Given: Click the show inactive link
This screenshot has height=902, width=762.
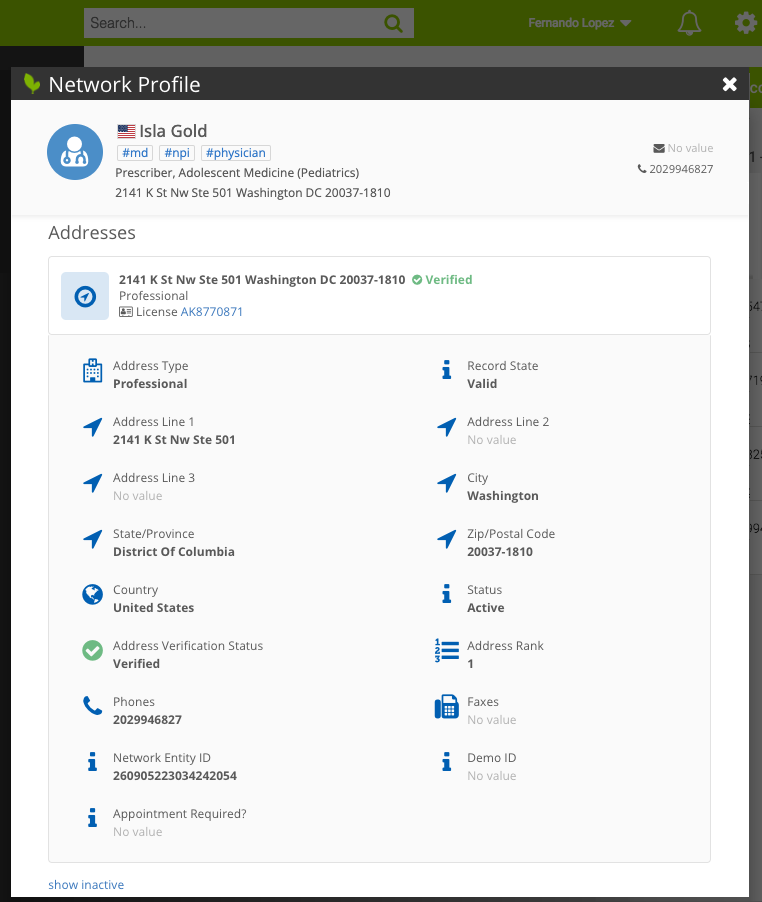Looking at the screenshot, I should coord(86,885).
